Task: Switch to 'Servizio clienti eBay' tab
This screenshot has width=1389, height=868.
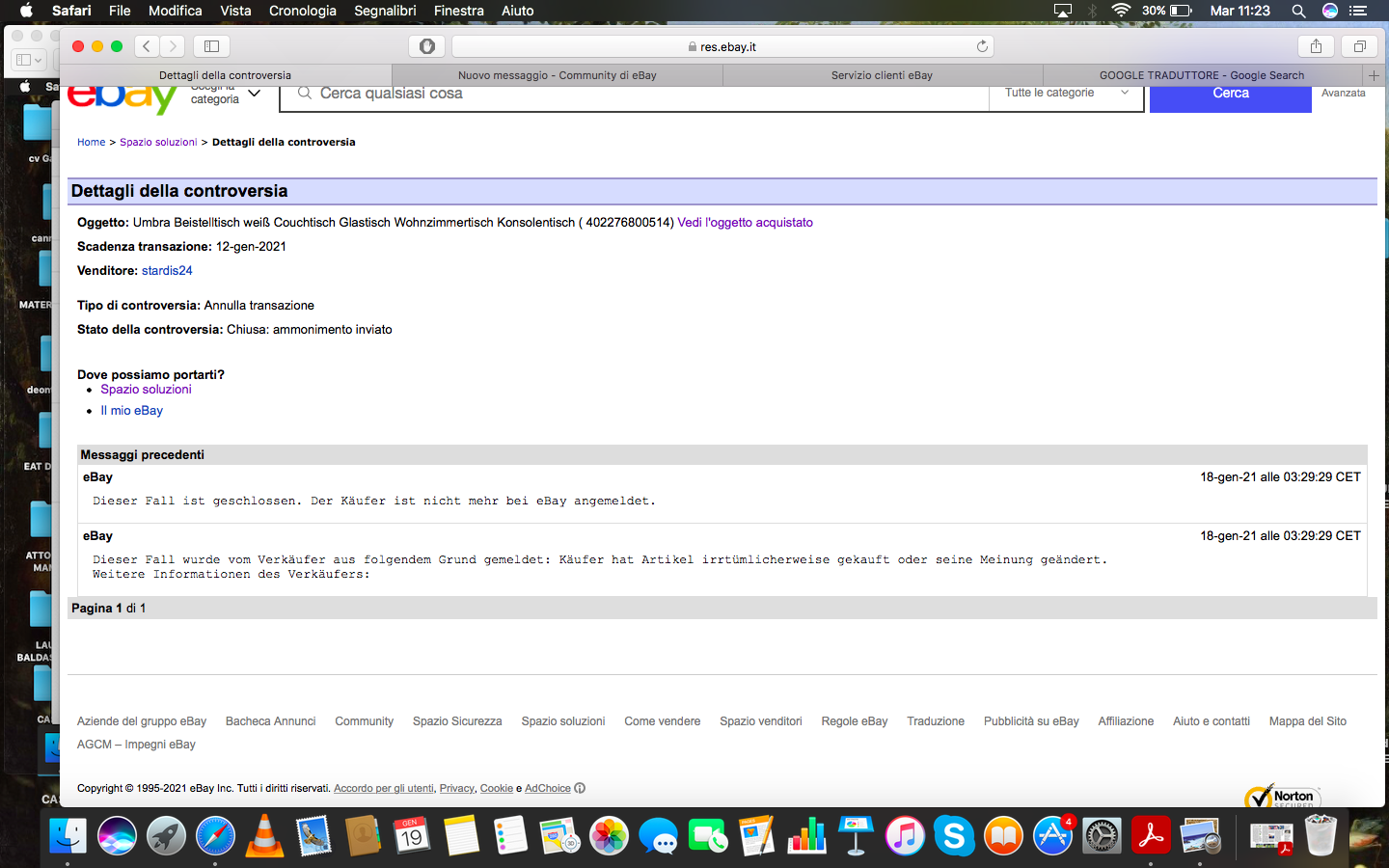Action: 882,75
